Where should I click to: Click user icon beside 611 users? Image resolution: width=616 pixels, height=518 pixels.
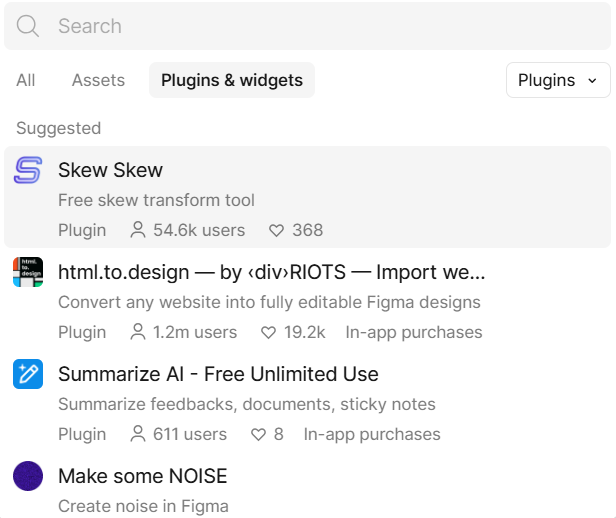138,434
